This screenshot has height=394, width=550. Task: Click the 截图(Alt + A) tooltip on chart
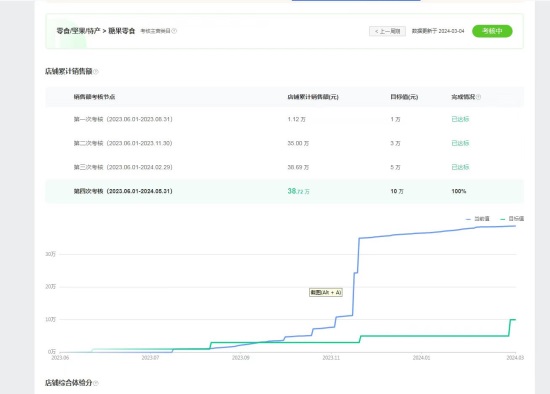[x=326, y=292]
